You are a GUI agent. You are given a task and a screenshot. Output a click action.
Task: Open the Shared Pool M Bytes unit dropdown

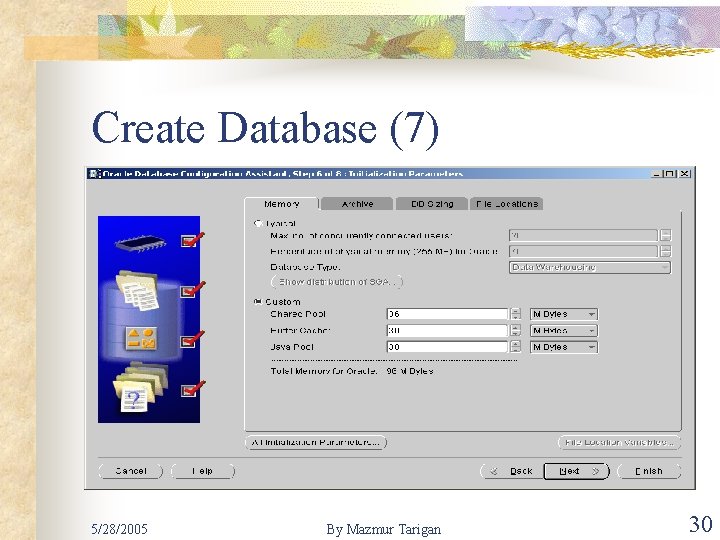(x=564, y=314)
